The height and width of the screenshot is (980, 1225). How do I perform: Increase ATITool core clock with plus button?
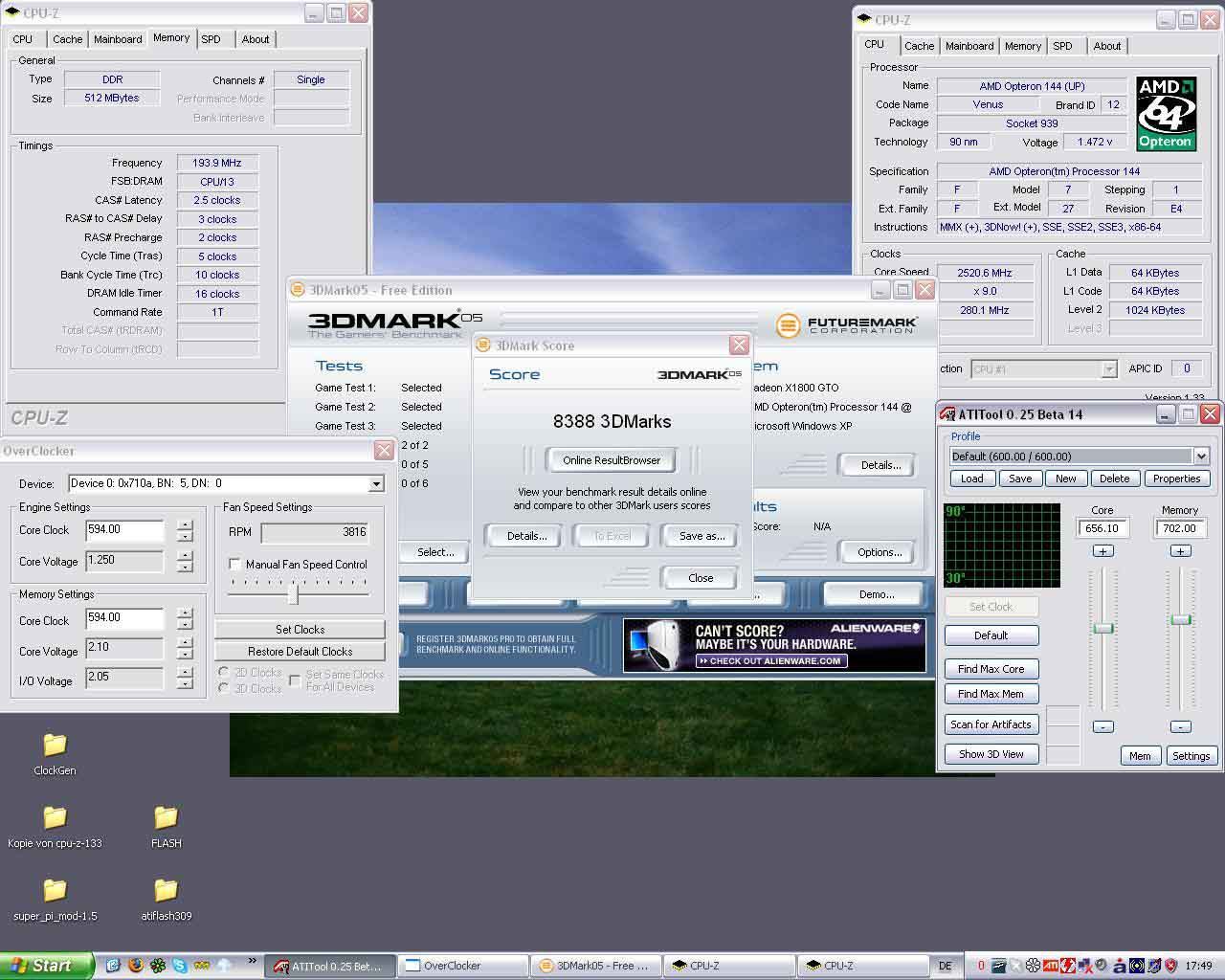click(x=1102, y=551)
